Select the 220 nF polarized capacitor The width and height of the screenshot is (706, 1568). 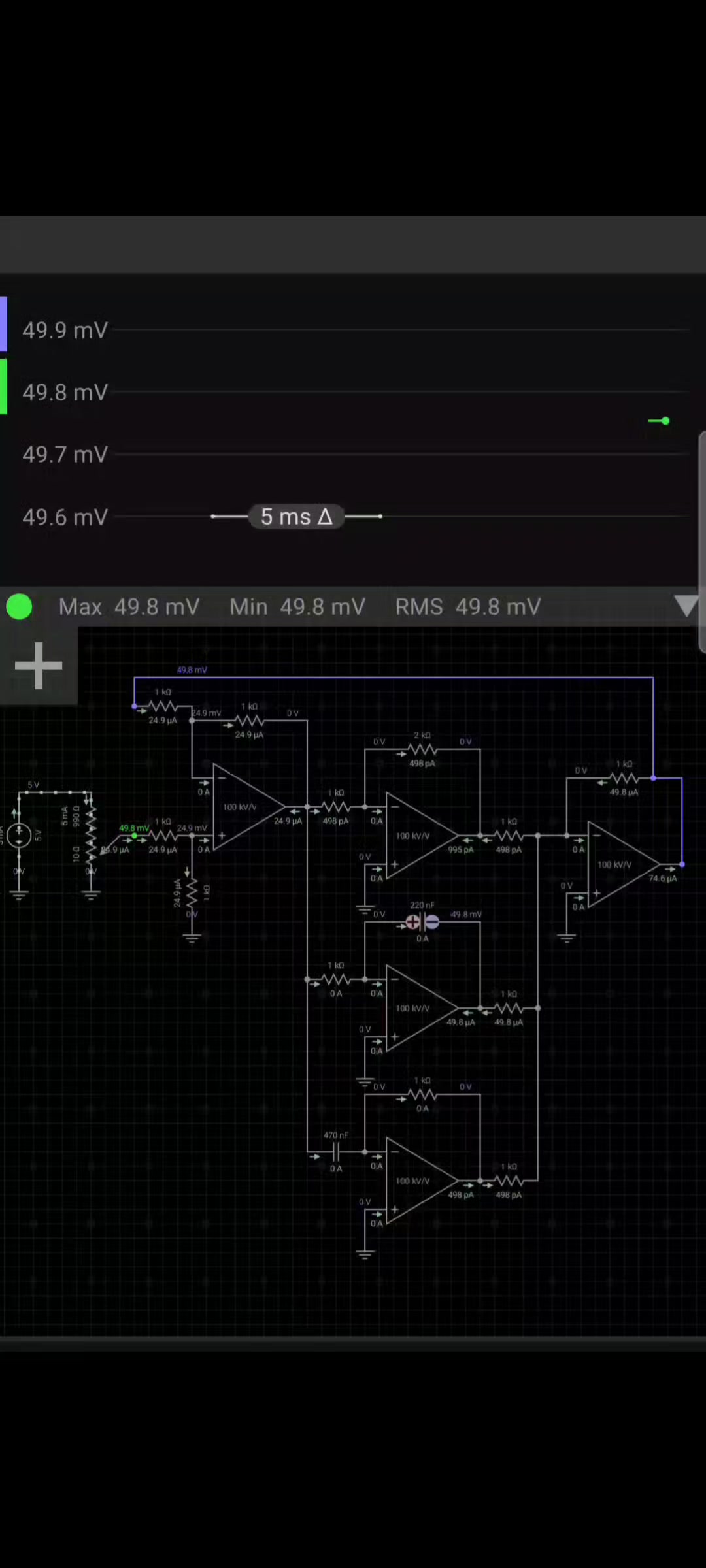(x=422, y=922)
